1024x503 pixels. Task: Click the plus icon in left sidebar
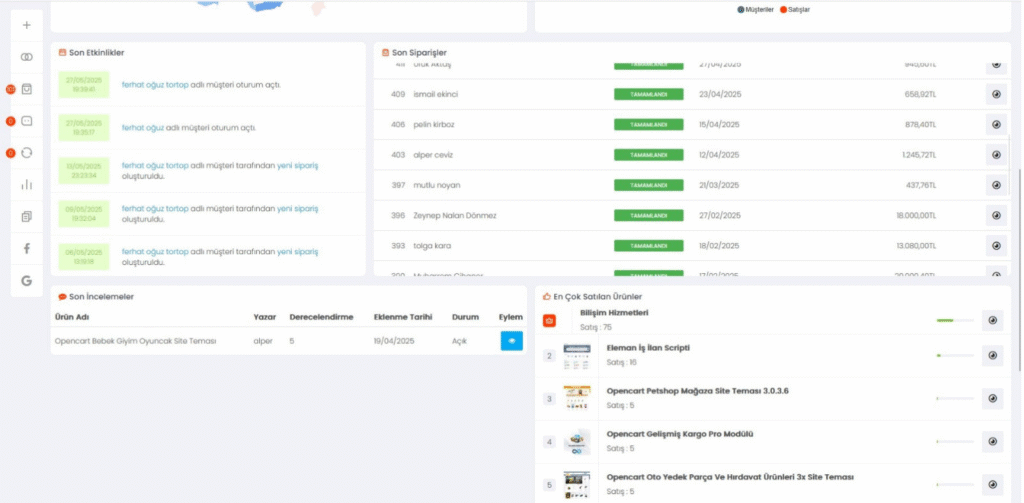click(x=26, y=25)
